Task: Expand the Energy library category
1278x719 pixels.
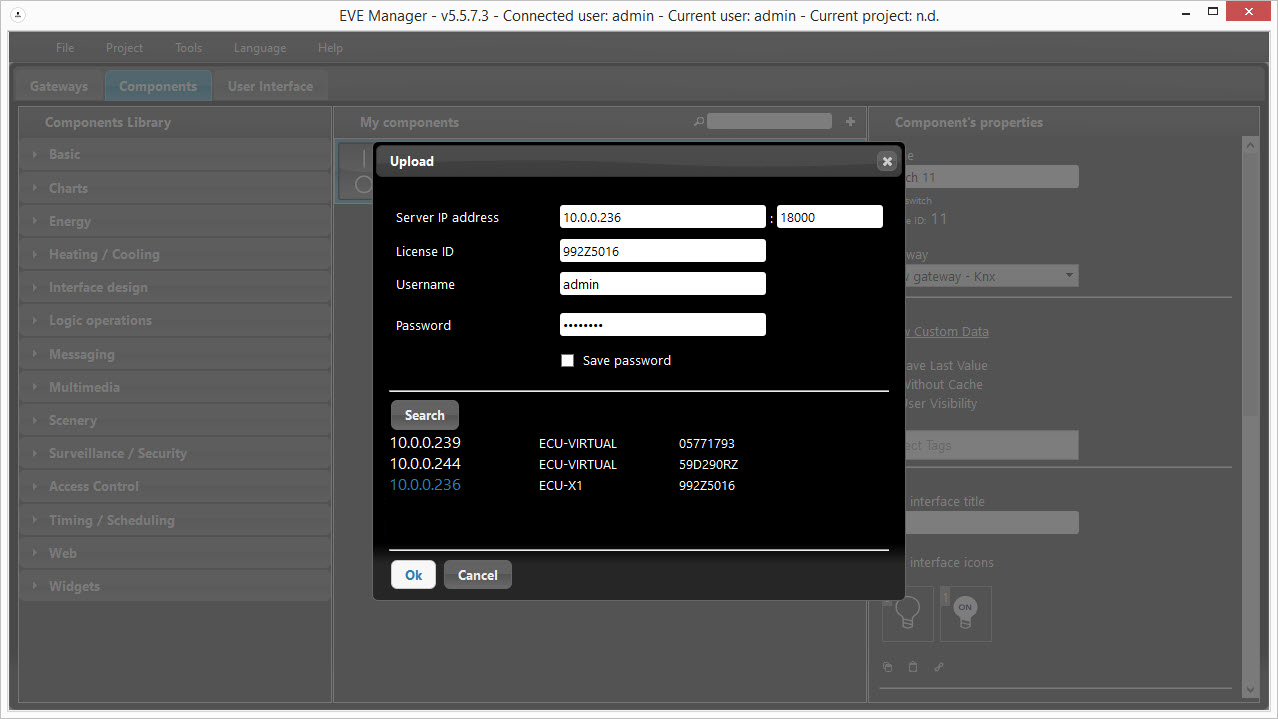Action: [174, 221]
